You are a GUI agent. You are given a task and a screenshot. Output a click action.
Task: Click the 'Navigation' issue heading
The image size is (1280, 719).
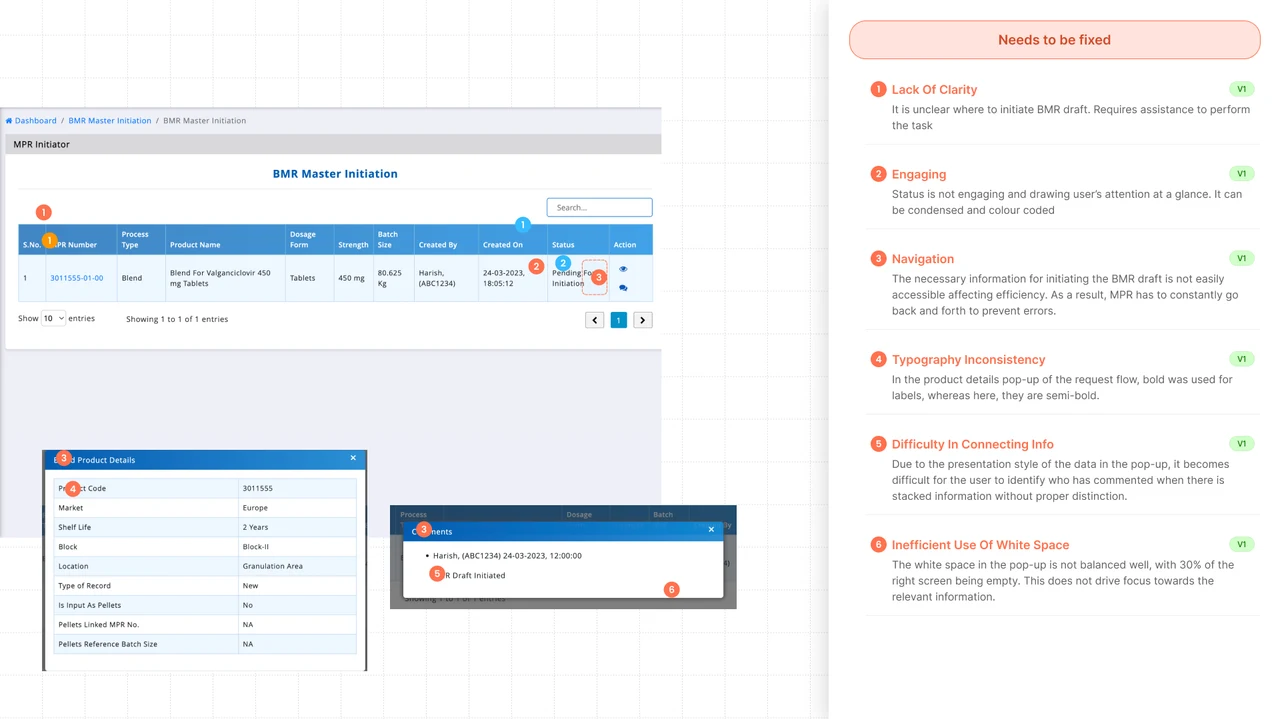[x=922, y=259]
